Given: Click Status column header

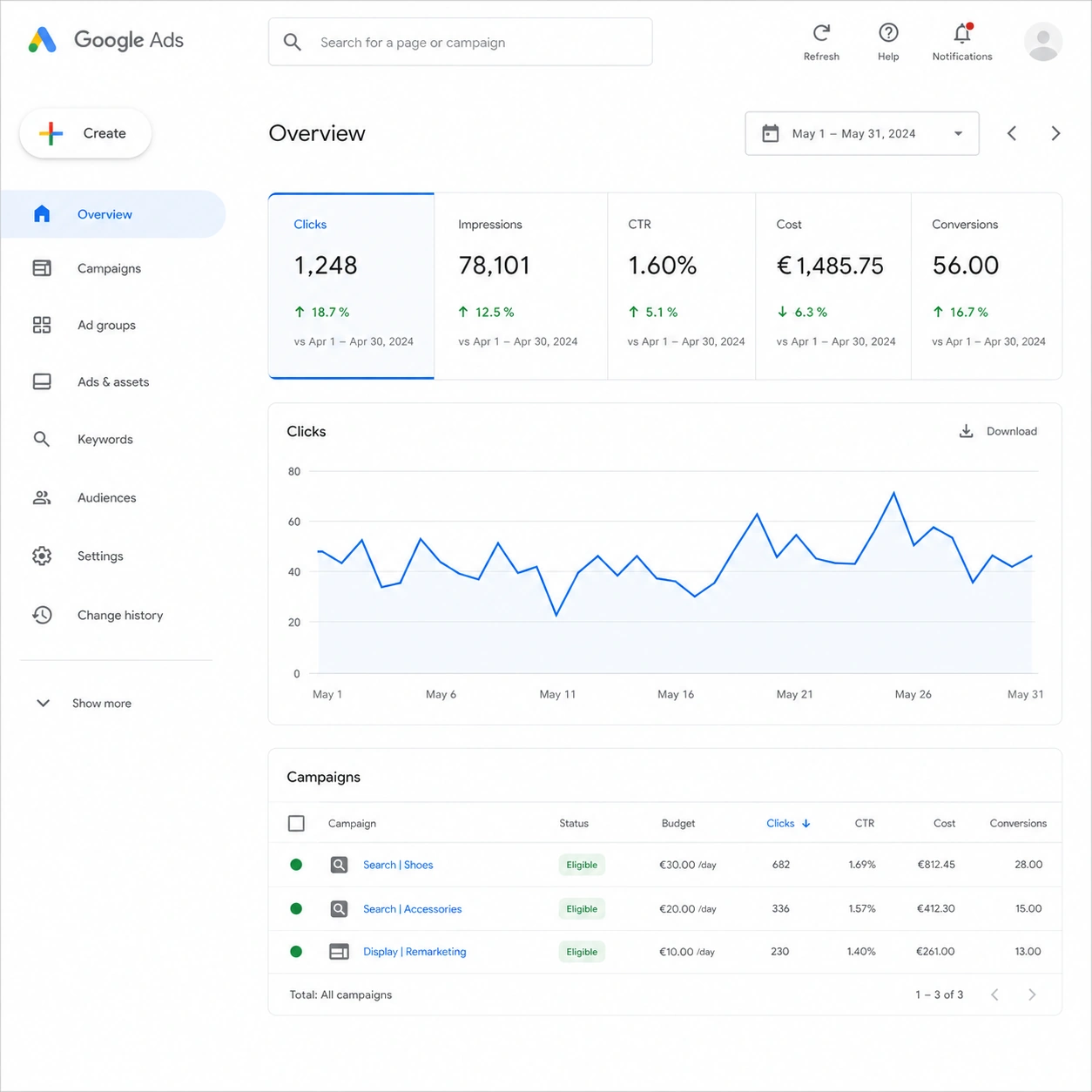Looking at the screenshot, I should pyautogui.click(x=574, y=823).
